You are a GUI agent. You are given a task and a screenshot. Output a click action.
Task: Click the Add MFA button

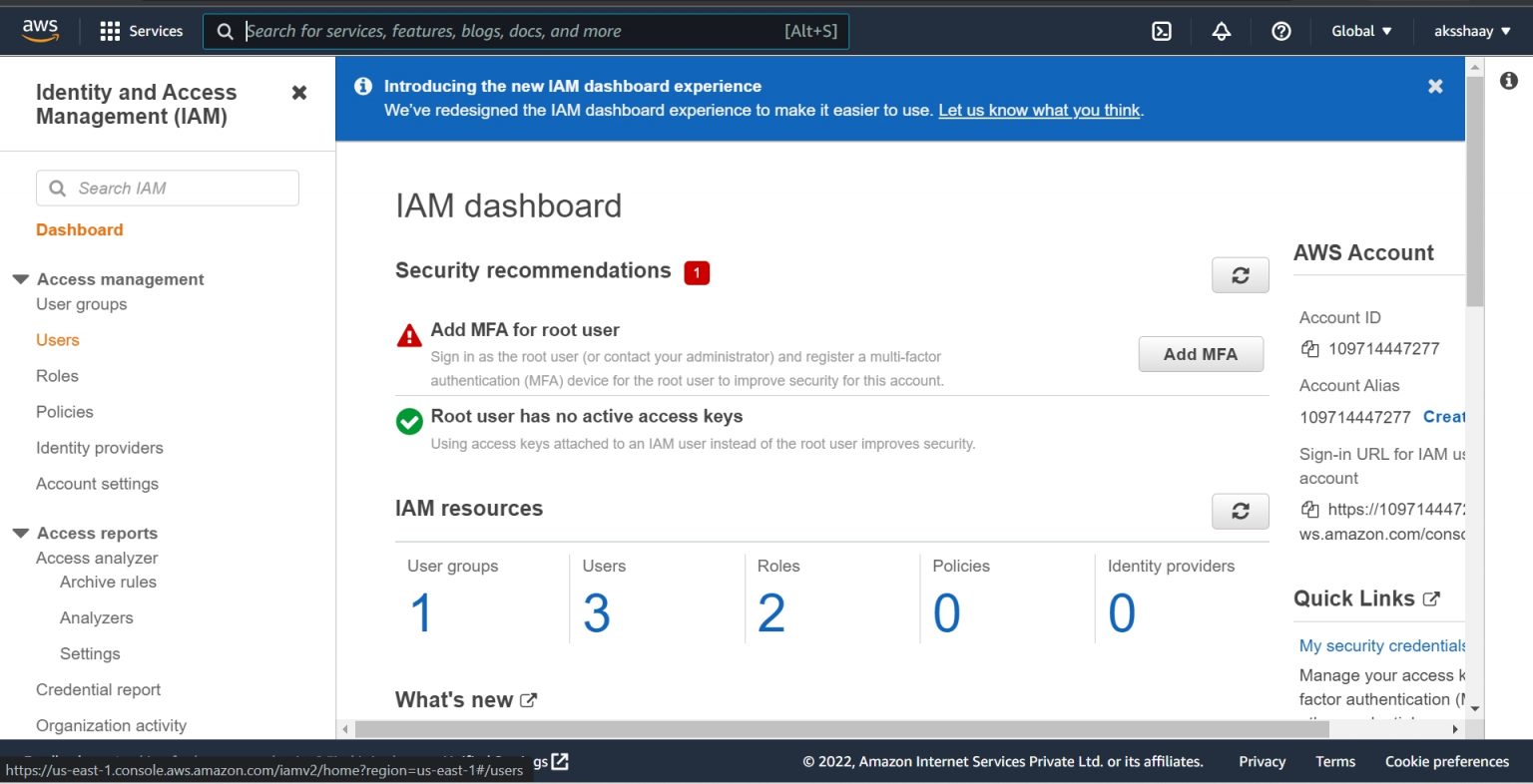[1201, 354]
